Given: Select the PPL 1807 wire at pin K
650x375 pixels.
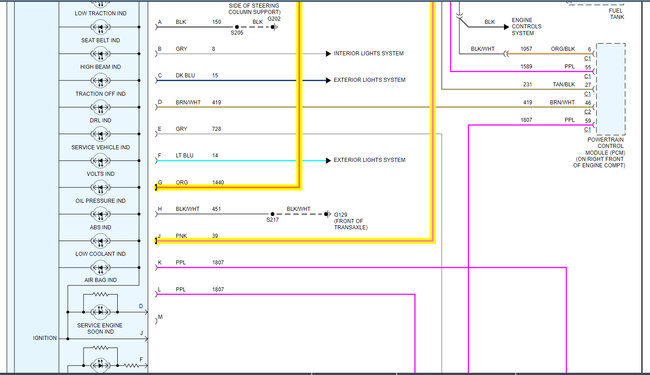Looking at the screenshot, I should [x=361, y=268].
